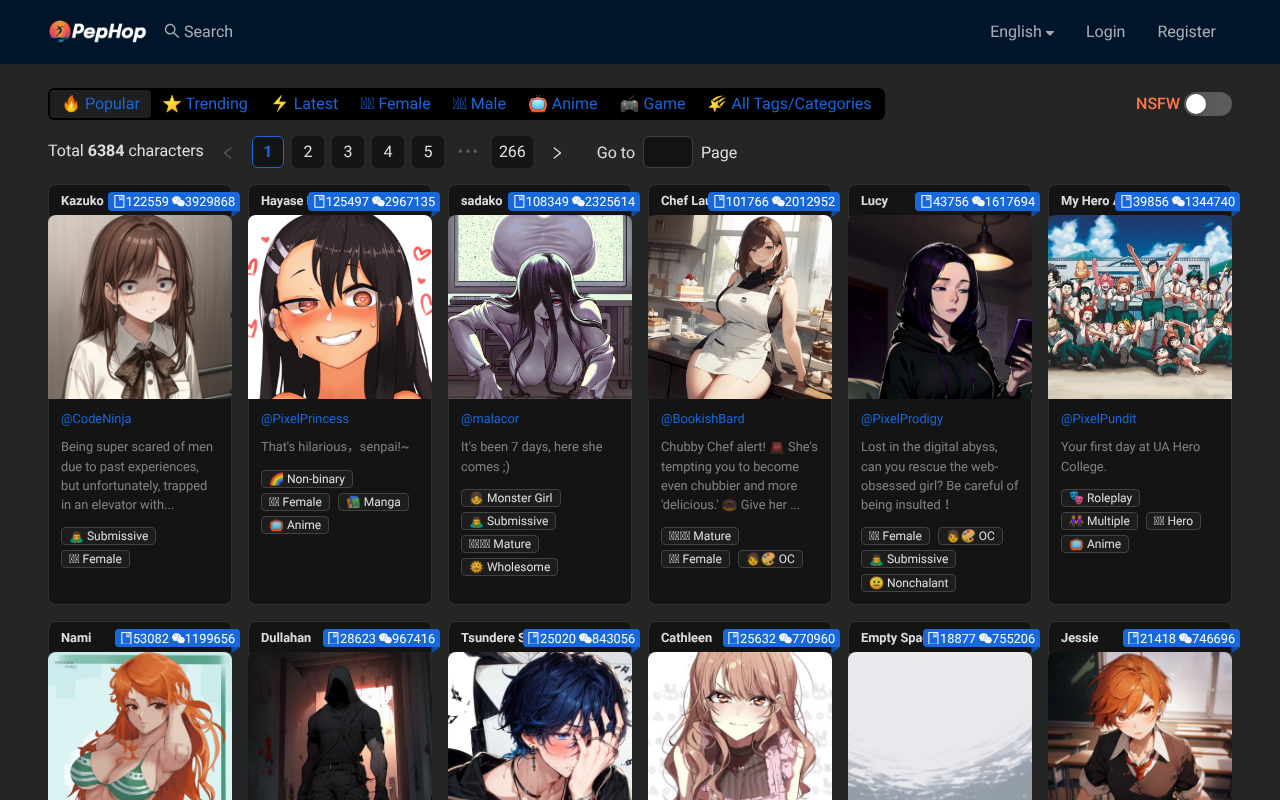
Task: Switch to the Female category tab
Action: coord(395,104)
